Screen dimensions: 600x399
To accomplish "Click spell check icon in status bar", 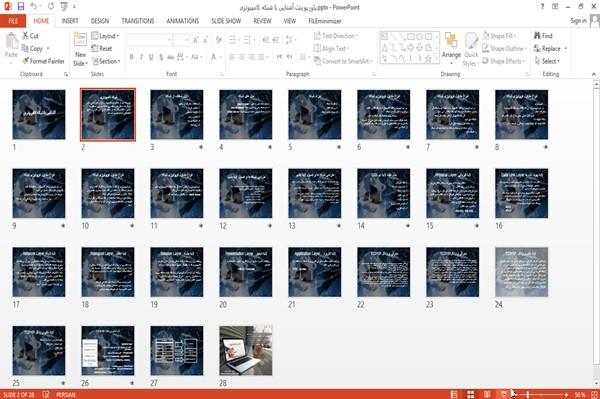I will (46, 394).
